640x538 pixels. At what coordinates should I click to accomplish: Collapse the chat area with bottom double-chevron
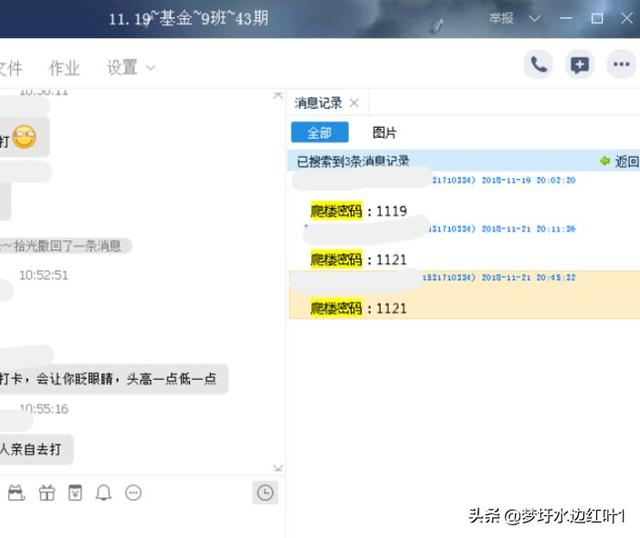[277, 468]
